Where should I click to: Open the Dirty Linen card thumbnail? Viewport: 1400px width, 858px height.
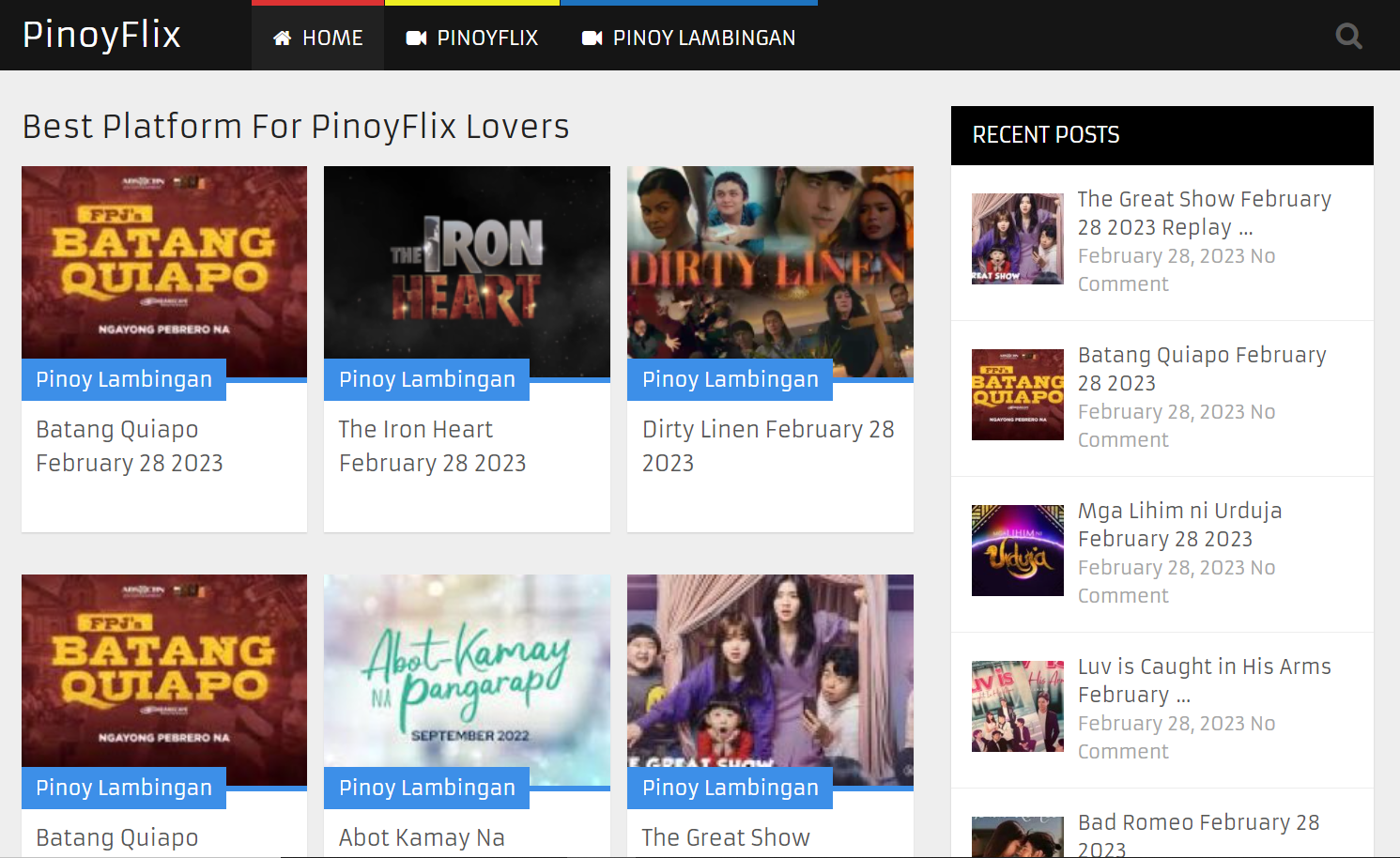770,272
